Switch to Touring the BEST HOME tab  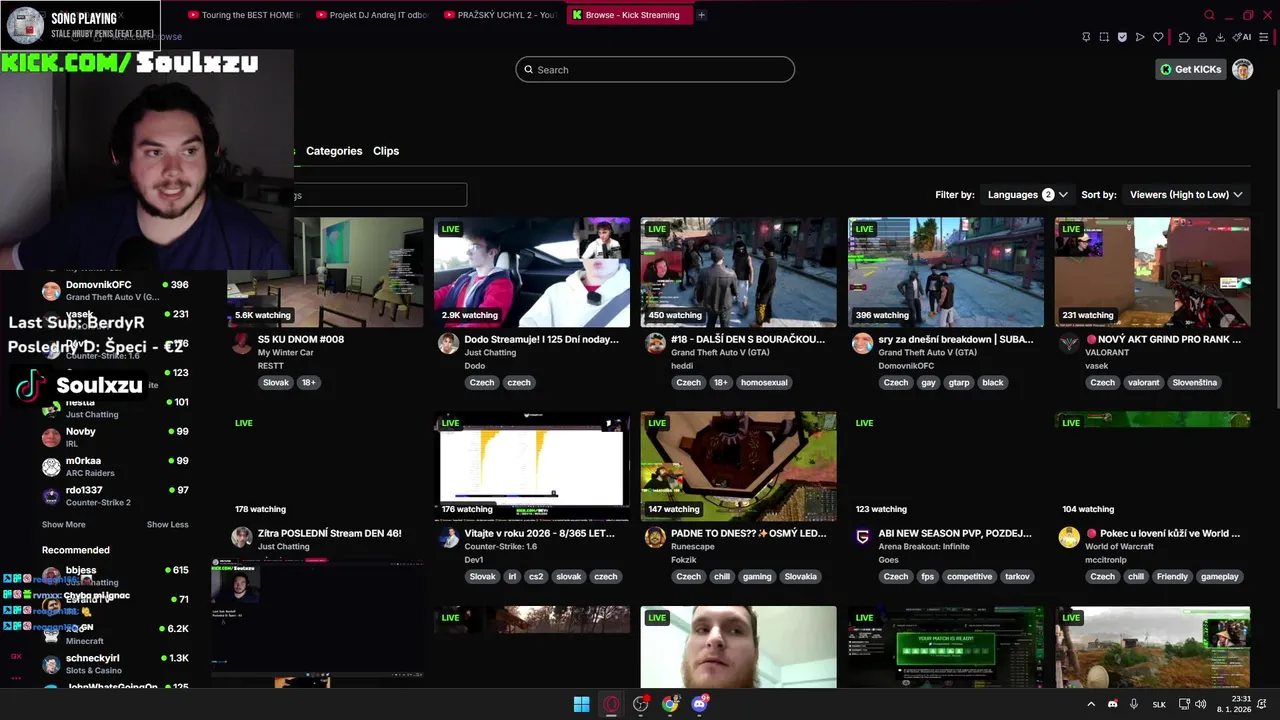click(x=244, y=15)
